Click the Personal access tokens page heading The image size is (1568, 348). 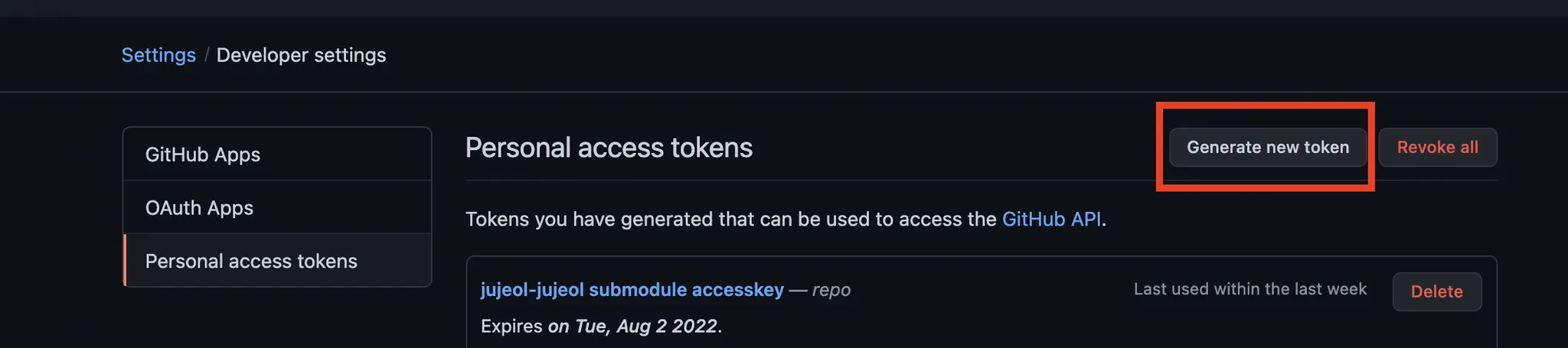(x=609, y=148)
